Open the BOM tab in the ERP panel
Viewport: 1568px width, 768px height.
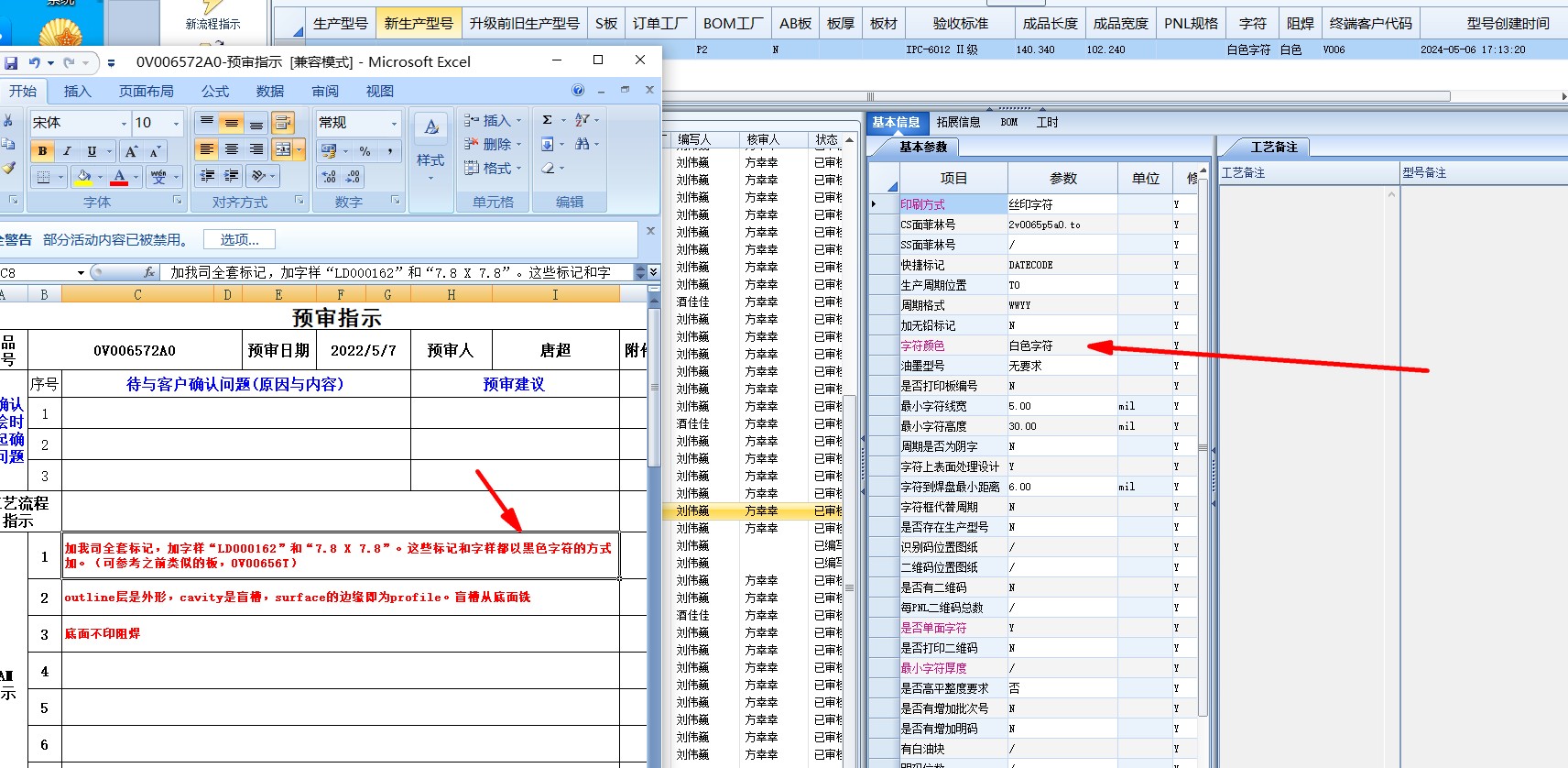(1009, 122)
